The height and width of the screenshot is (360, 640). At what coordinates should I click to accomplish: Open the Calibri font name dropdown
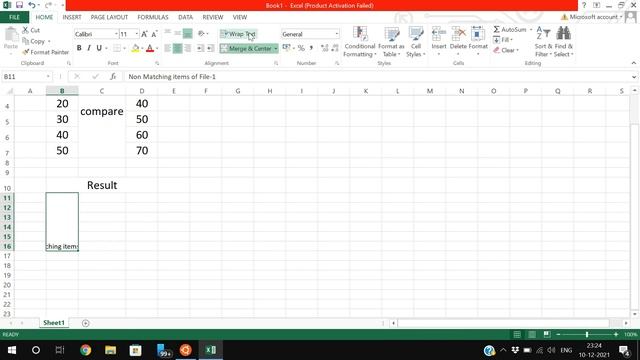pos(116,34)
